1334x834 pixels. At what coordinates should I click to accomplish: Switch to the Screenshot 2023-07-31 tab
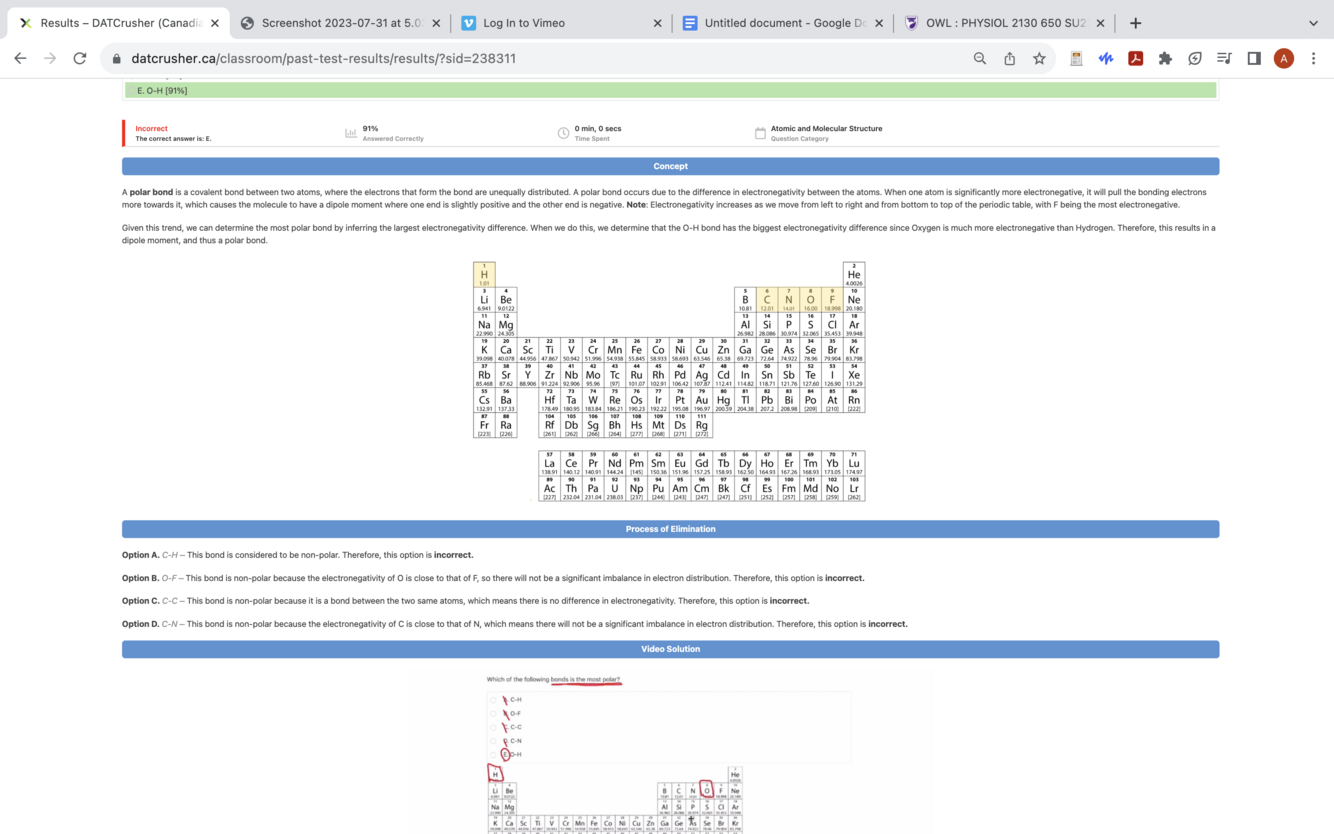pos(341,23)
